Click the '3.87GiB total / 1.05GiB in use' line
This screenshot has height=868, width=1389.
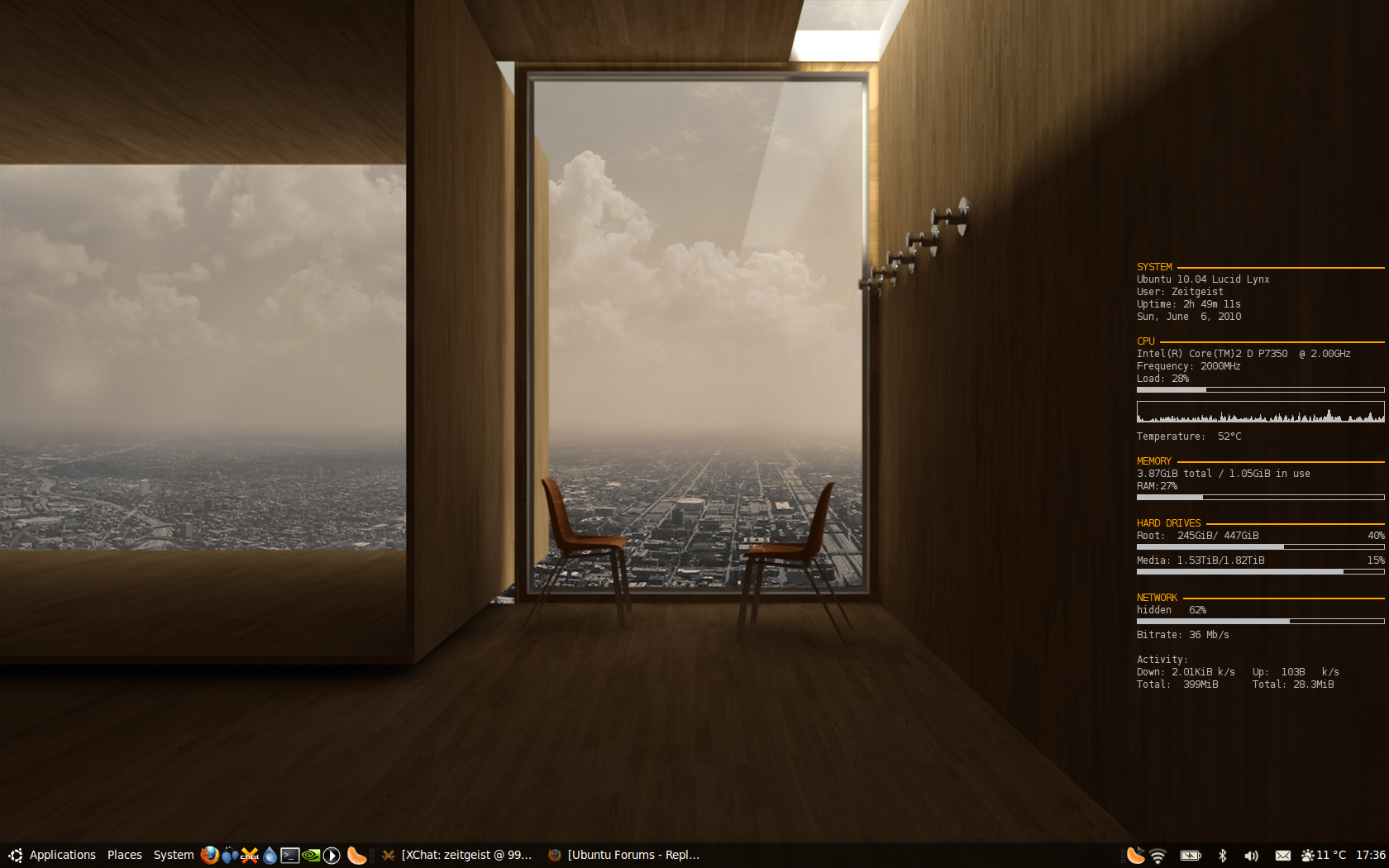pos(1224,474)
